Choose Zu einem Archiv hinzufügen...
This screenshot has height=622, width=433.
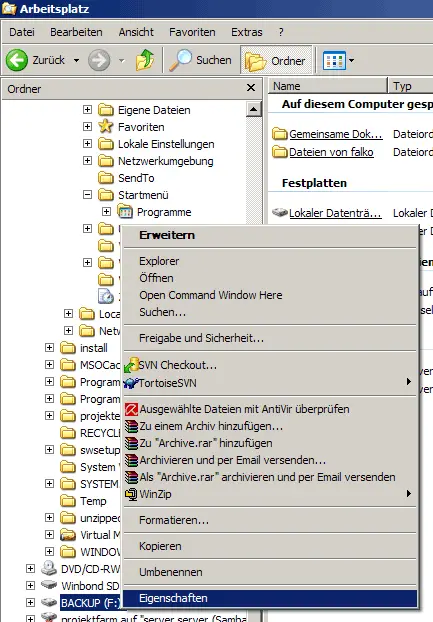tap(270, 426)
